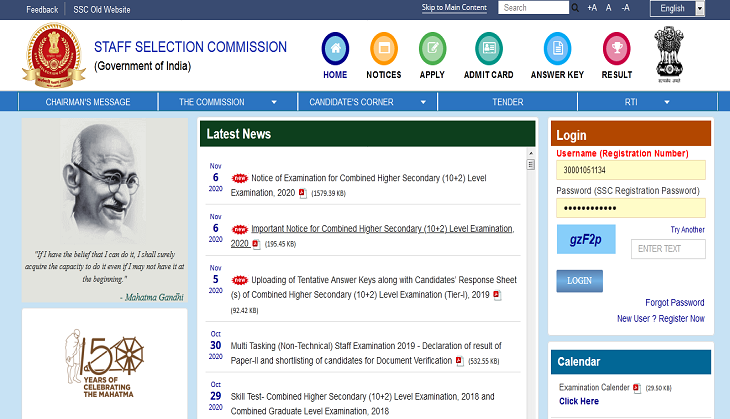The image size is (730, 419).
Task: Click the Forgot Password link
Action: [x=675, y=303]
